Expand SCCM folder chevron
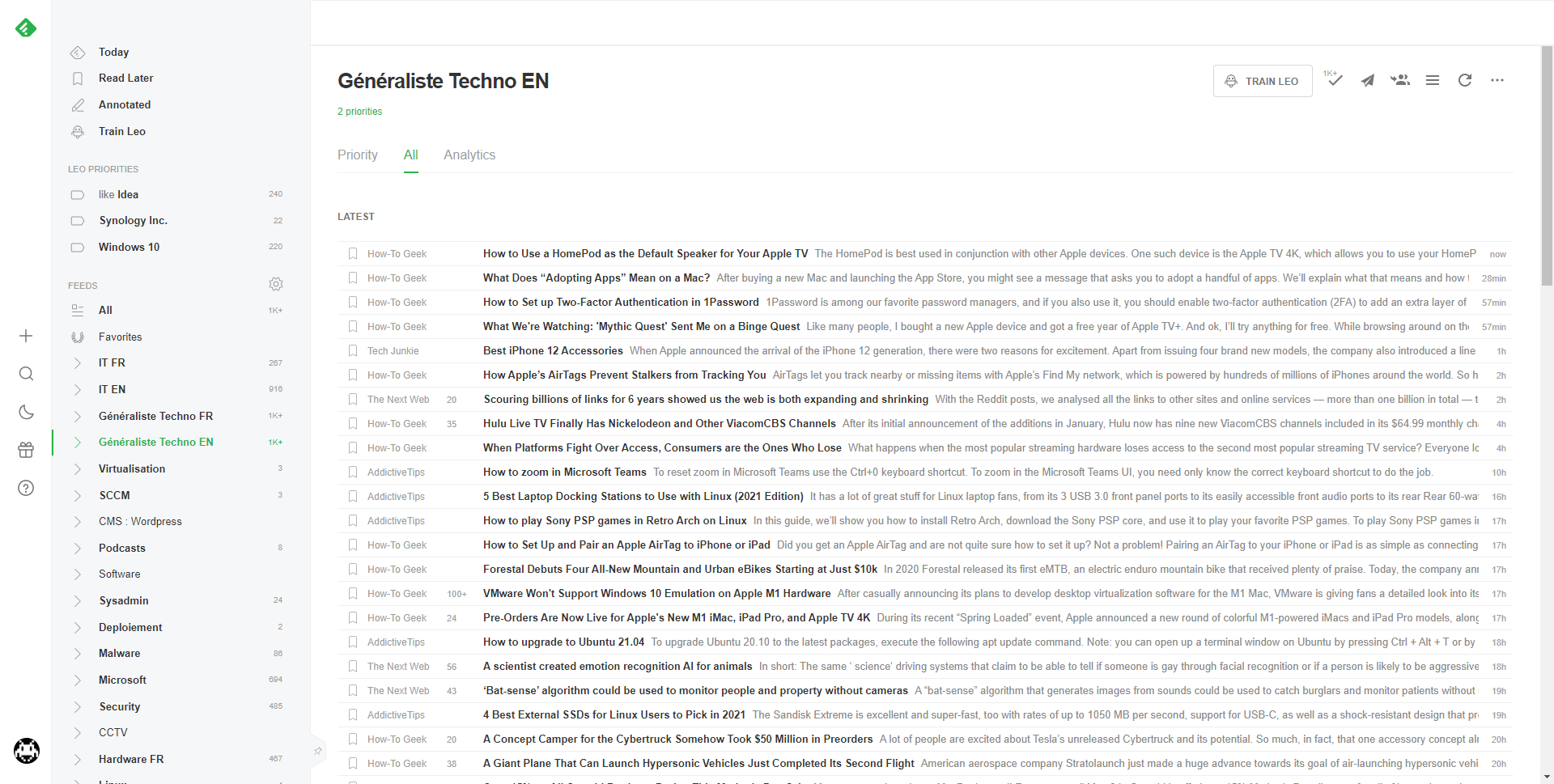The width and height of the screenshot is (1554, 784). coord(78,495)
